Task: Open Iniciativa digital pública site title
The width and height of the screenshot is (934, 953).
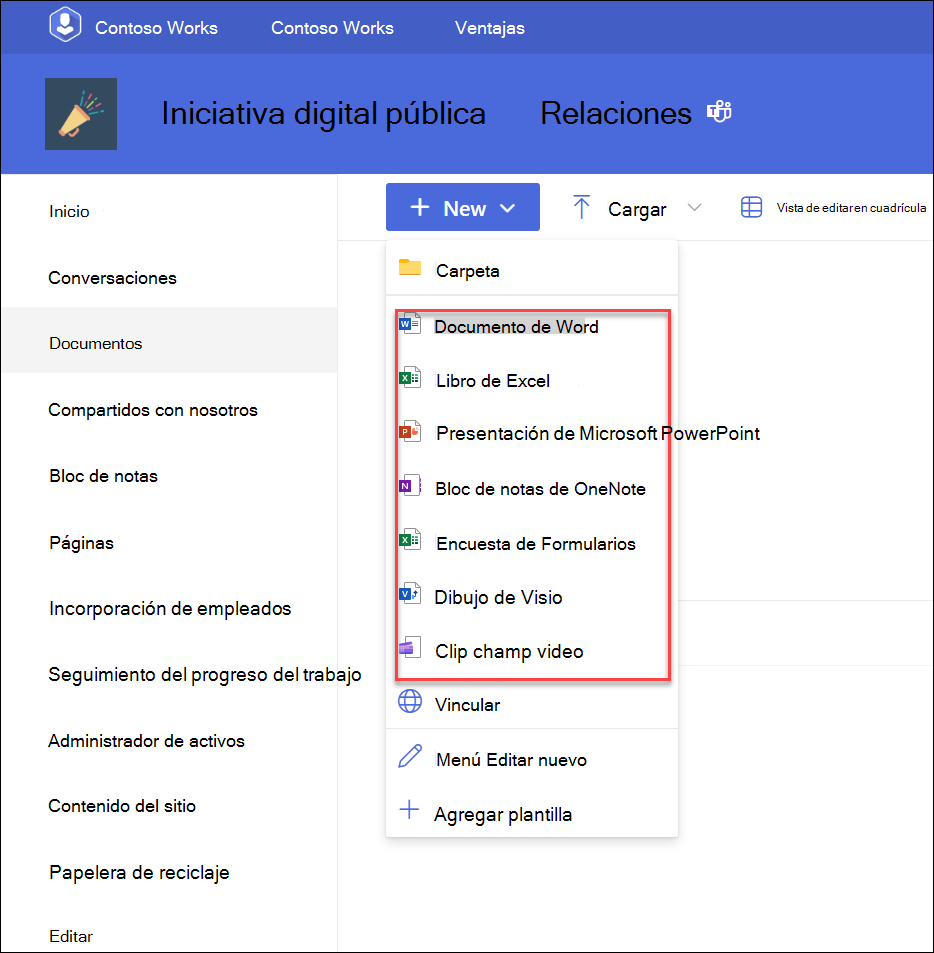Action: [323, 113]
